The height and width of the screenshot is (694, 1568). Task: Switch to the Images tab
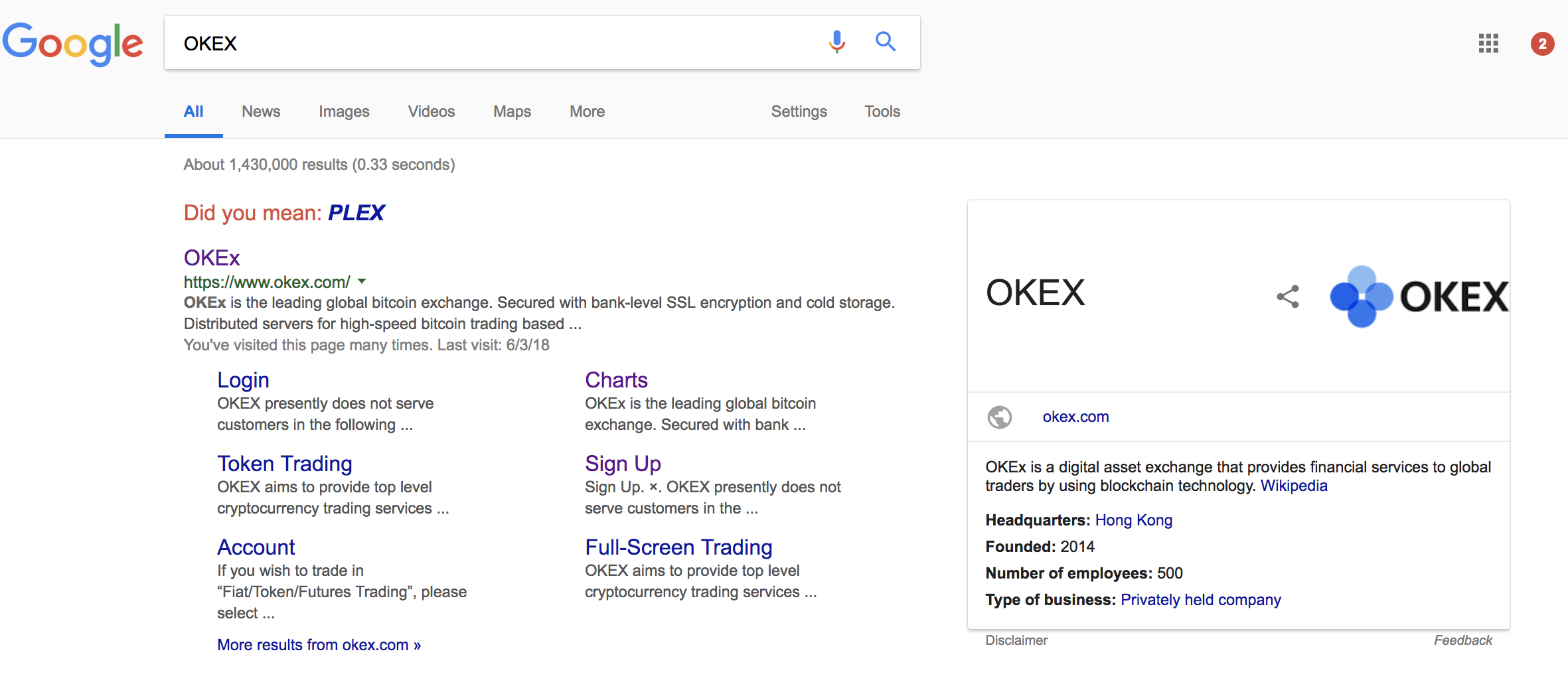(344, 111)
